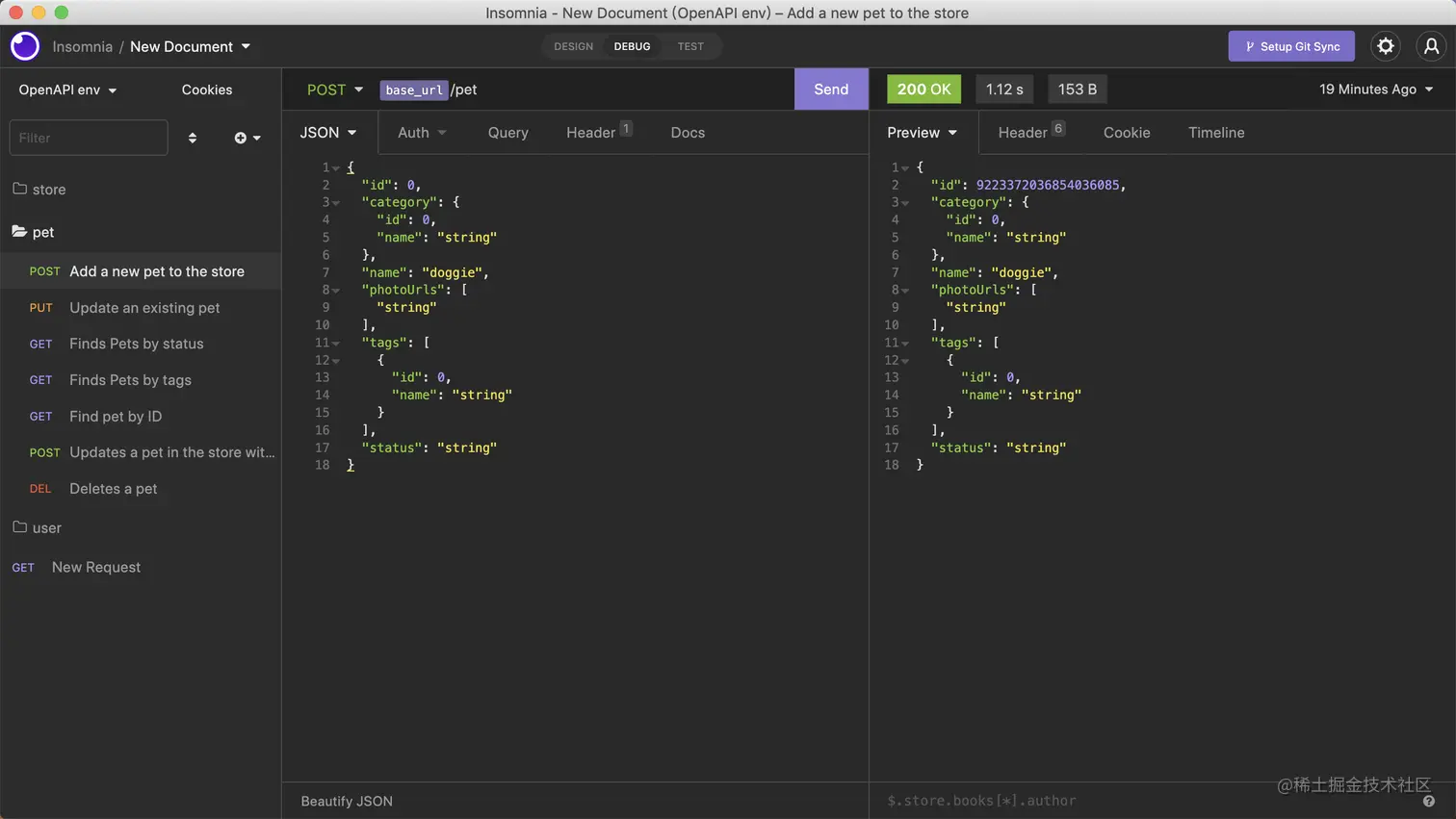Click the Insomnia purple logo icon

pyautogui.click(x=25, y=46)
